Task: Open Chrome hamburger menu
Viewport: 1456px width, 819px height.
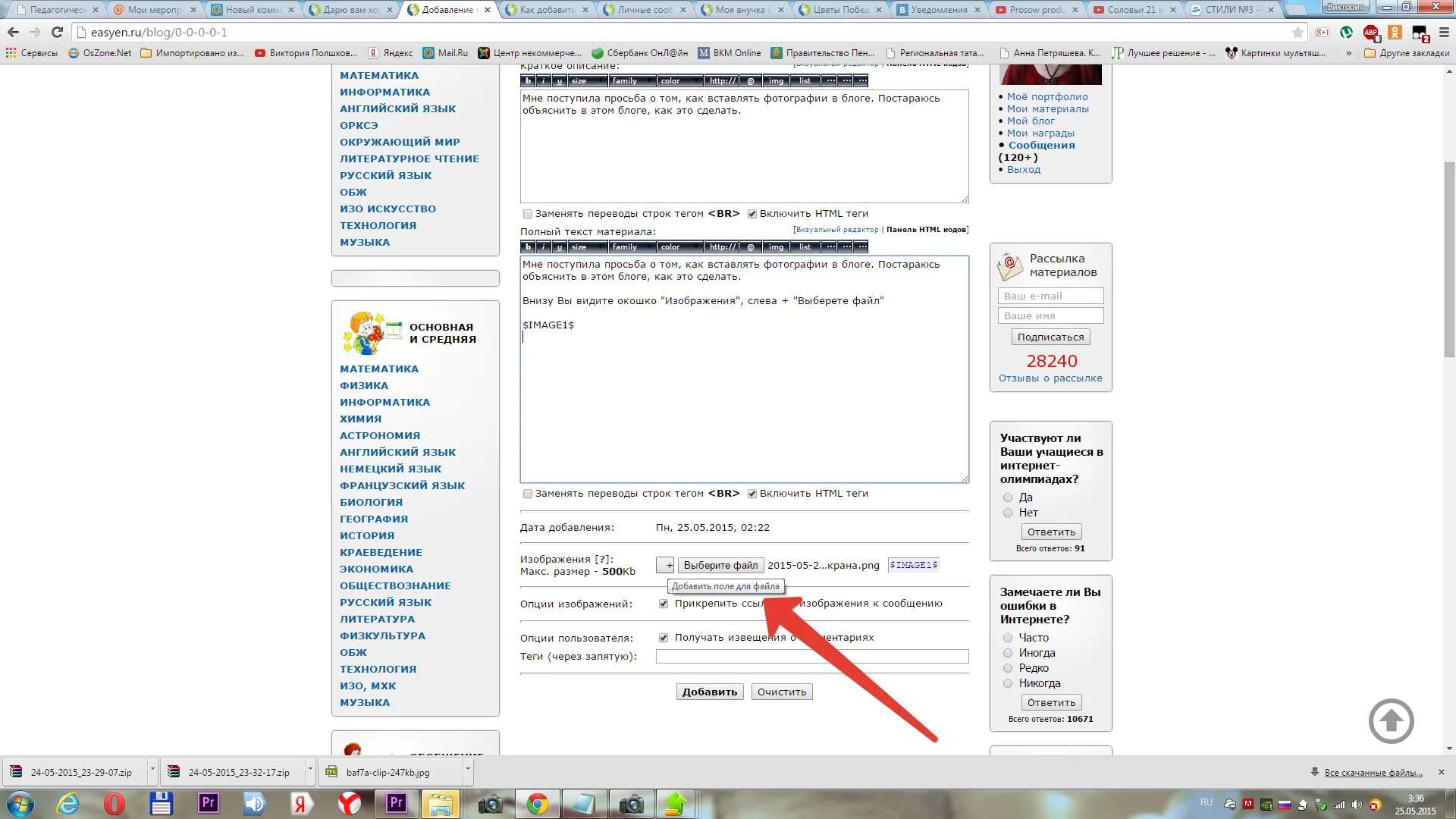Action: [1443, 33]
